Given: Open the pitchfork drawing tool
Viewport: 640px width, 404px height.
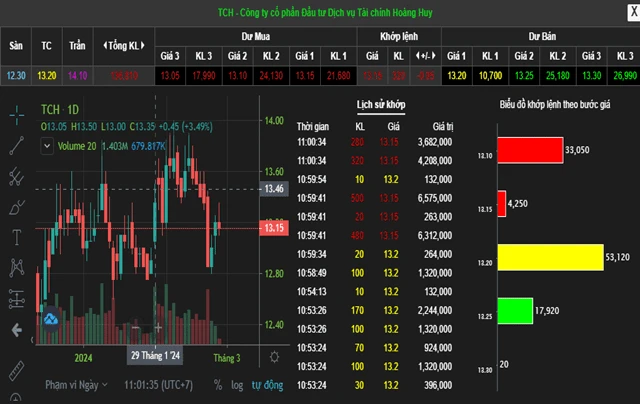Looking at the screenshot, I should click(x=16, y=177).
